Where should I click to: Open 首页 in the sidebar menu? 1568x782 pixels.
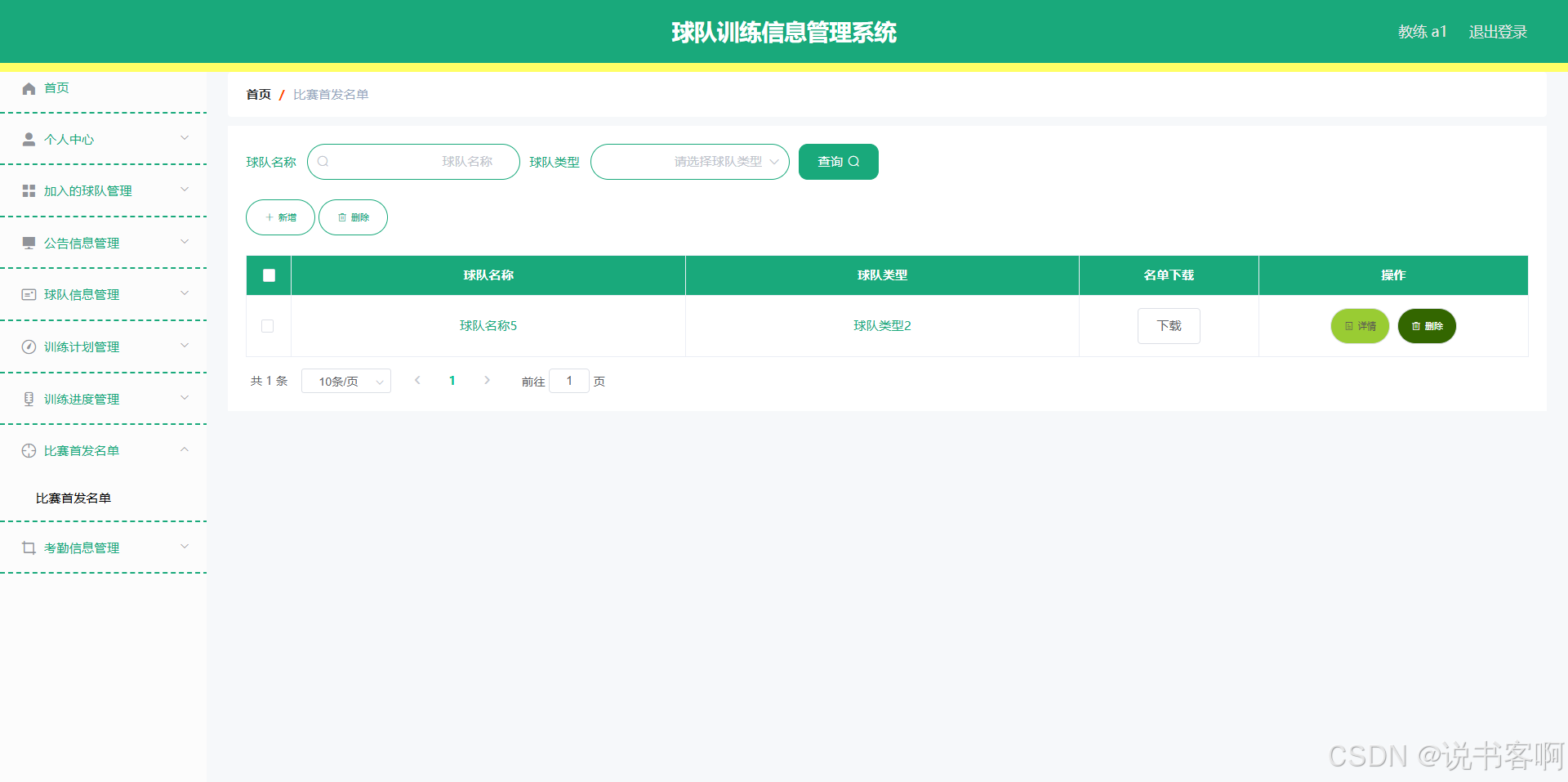[104, 88]
